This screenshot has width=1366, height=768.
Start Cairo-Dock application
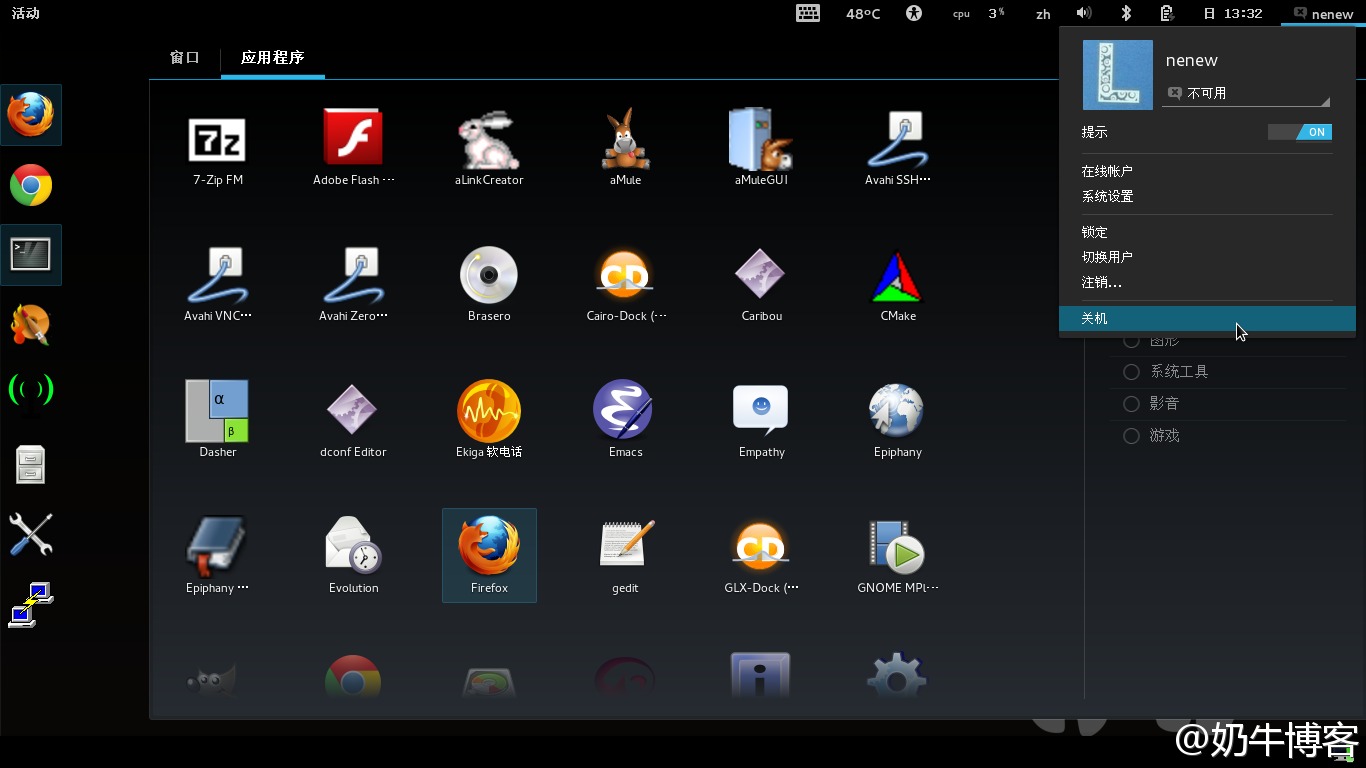tap(625, 273)
